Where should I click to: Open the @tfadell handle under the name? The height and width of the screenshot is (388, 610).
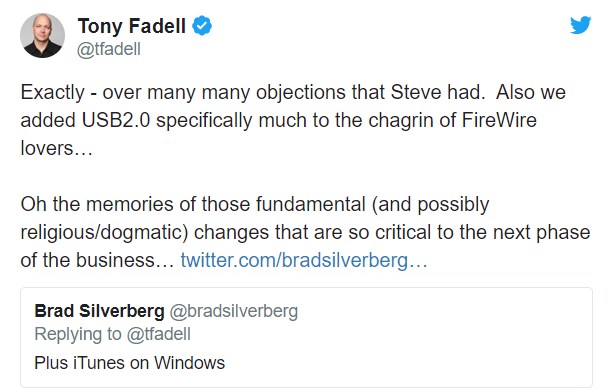click(109, 49)
